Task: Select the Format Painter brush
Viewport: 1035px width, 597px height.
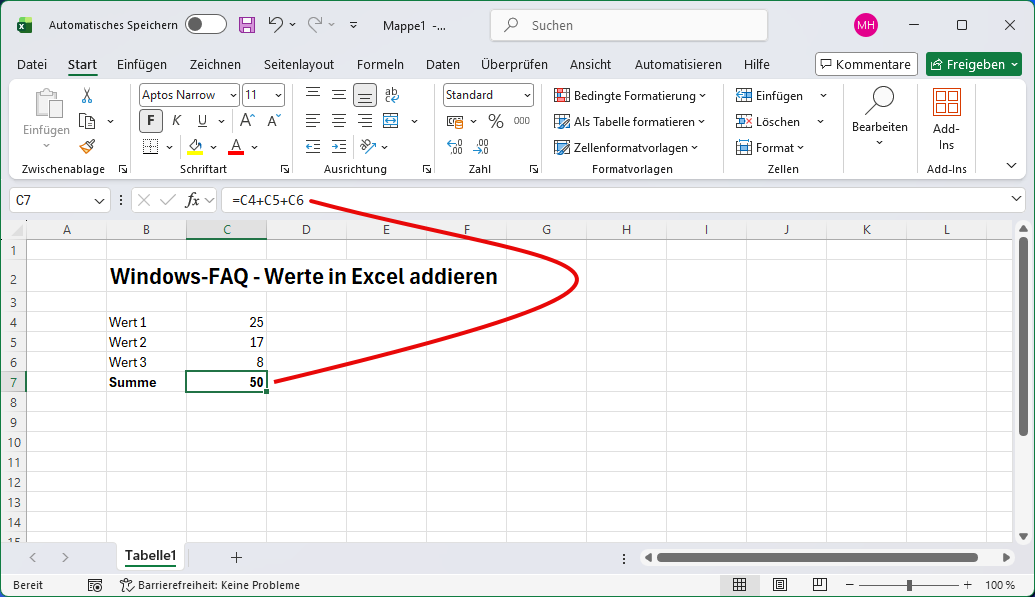Action: tap(87, 147)
